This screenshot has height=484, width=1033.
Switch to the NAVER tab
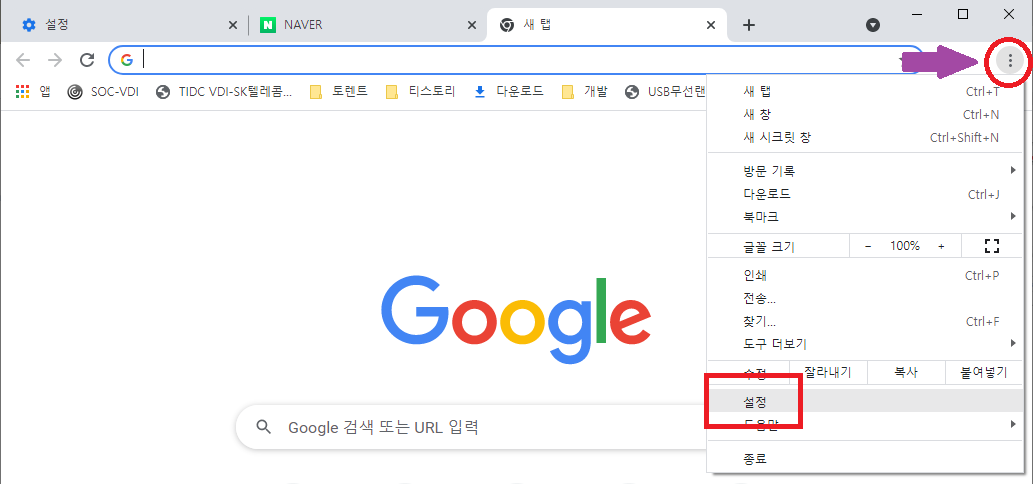[366, 25]
